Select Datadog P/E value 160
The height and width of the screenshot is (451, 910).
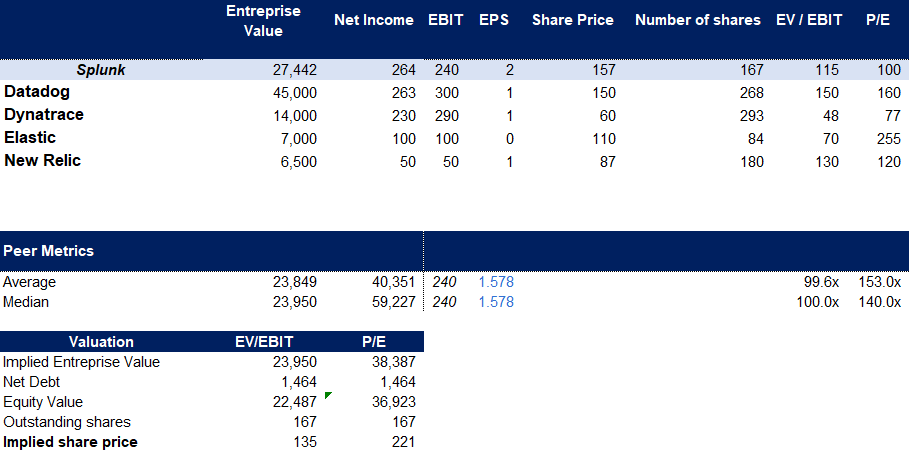[x=889, y=93]
